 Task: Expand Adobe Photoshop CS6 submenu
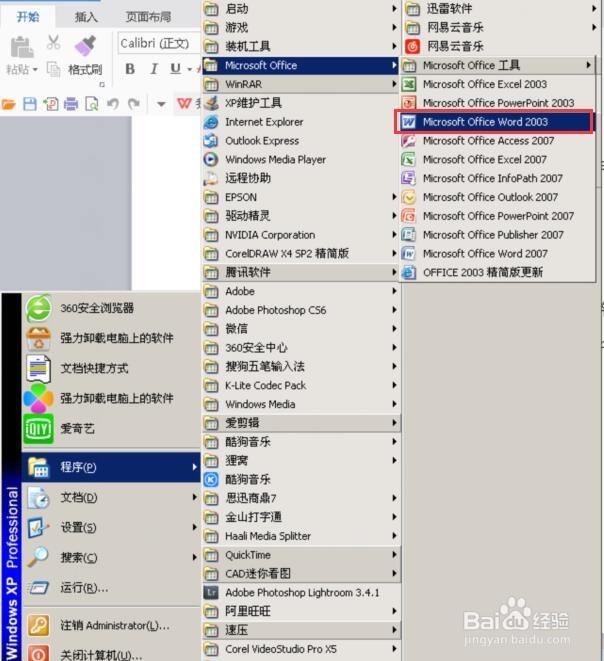point(300,310)
